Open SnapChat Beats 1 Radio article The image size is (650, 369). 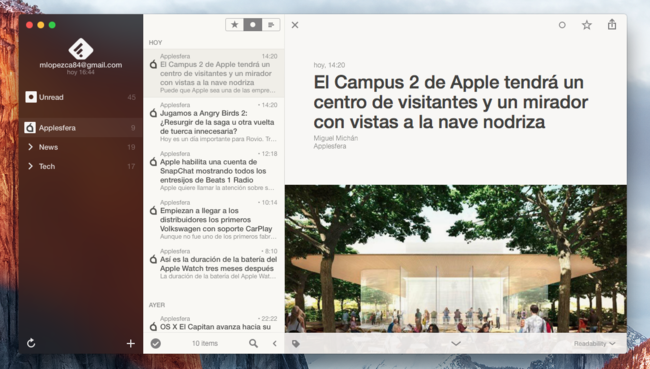(214, 171)
